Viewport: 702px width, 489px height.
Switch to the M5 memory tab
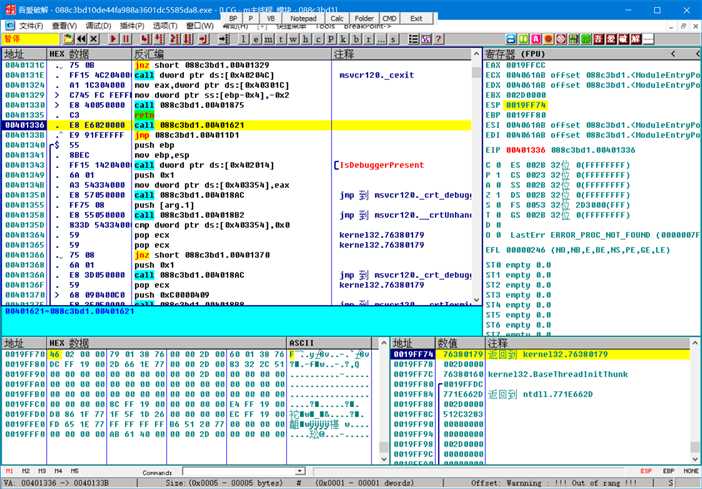tap(74, 471)
